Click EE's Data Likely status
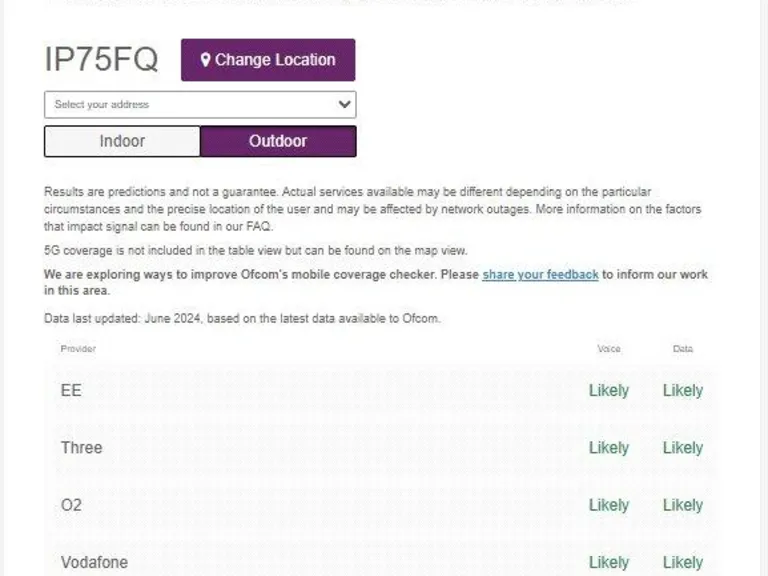This screenshot has width=768, height=576. (683, 390)
